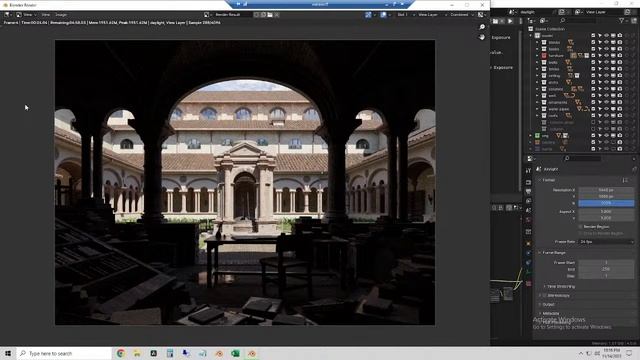Click the furniture collection's red icon

[x=544, y=56]
